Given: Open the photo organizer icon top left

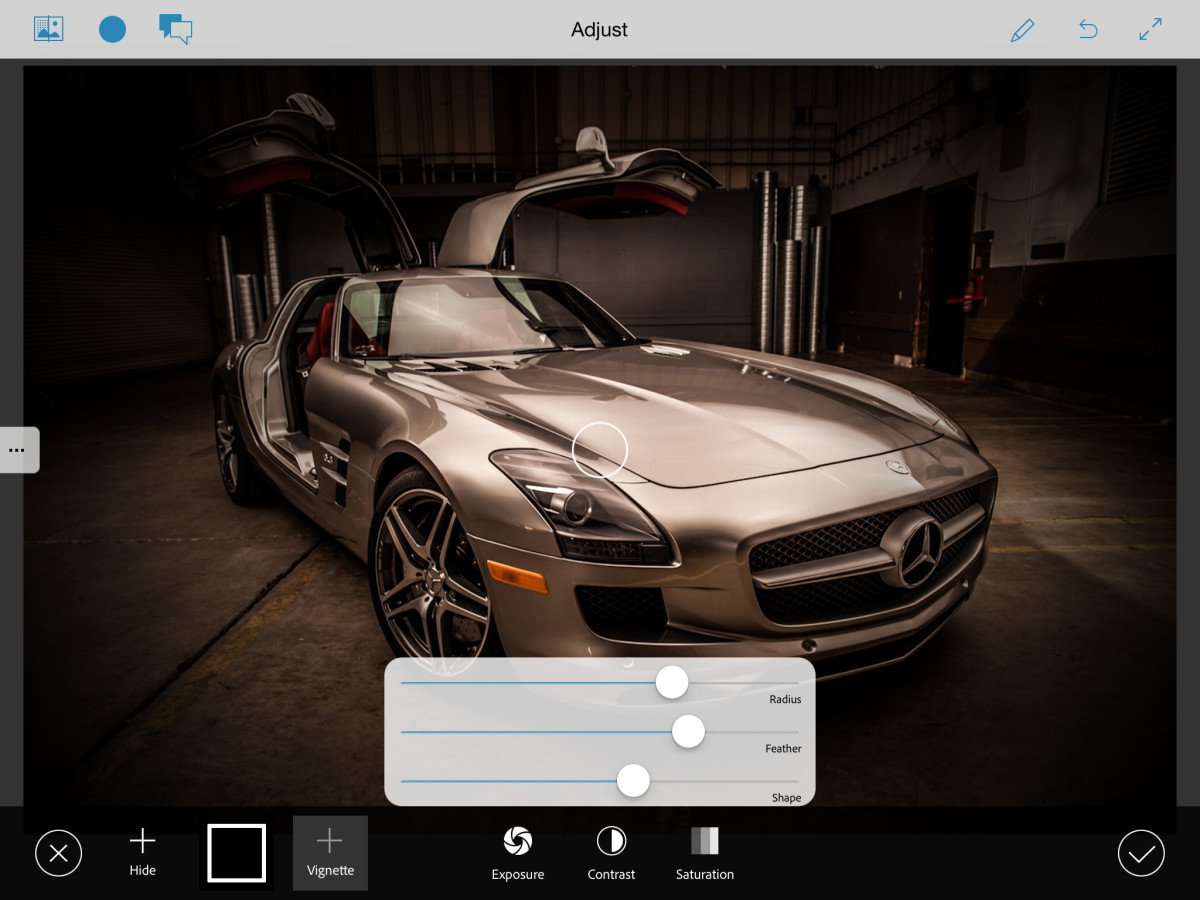Looking at the screenshot, I should pos(48,28).
